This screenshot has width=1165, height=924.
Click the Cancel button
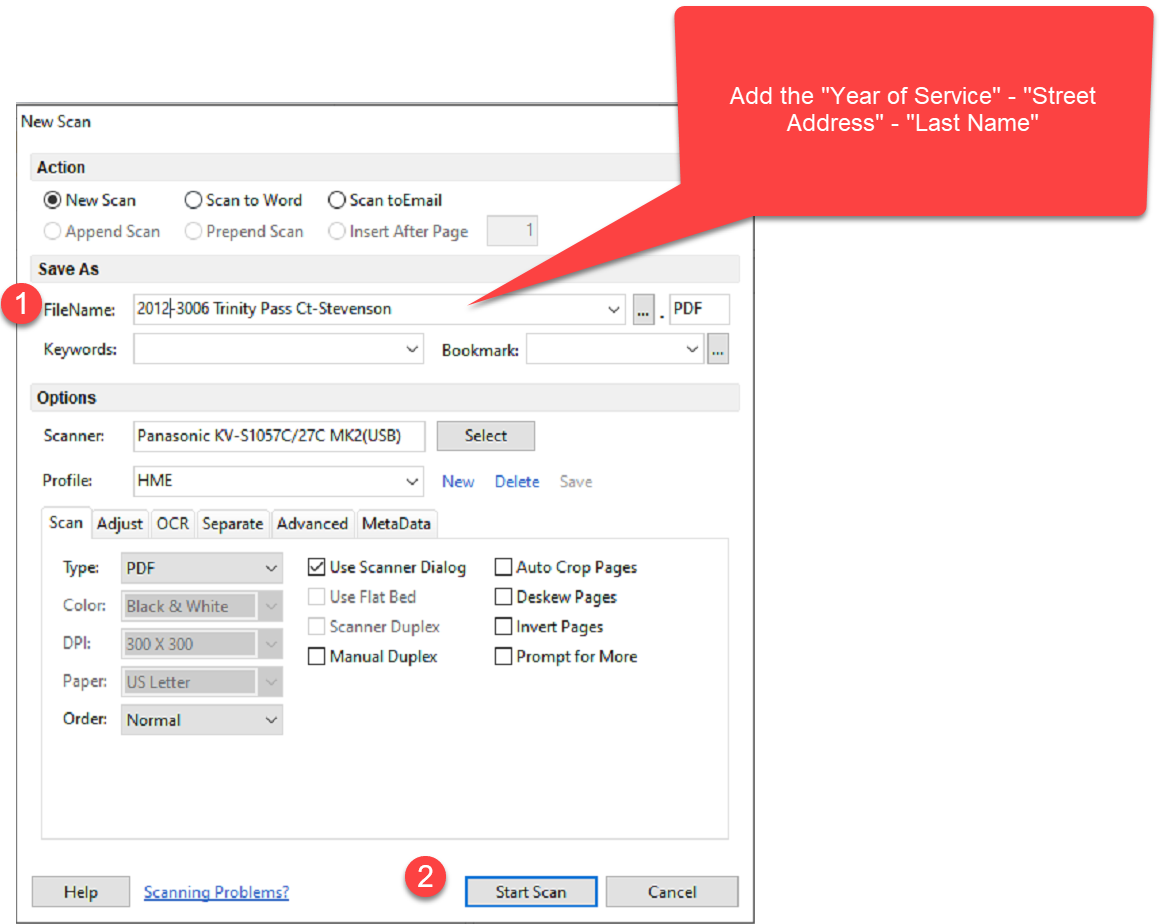tap(672, 892)
